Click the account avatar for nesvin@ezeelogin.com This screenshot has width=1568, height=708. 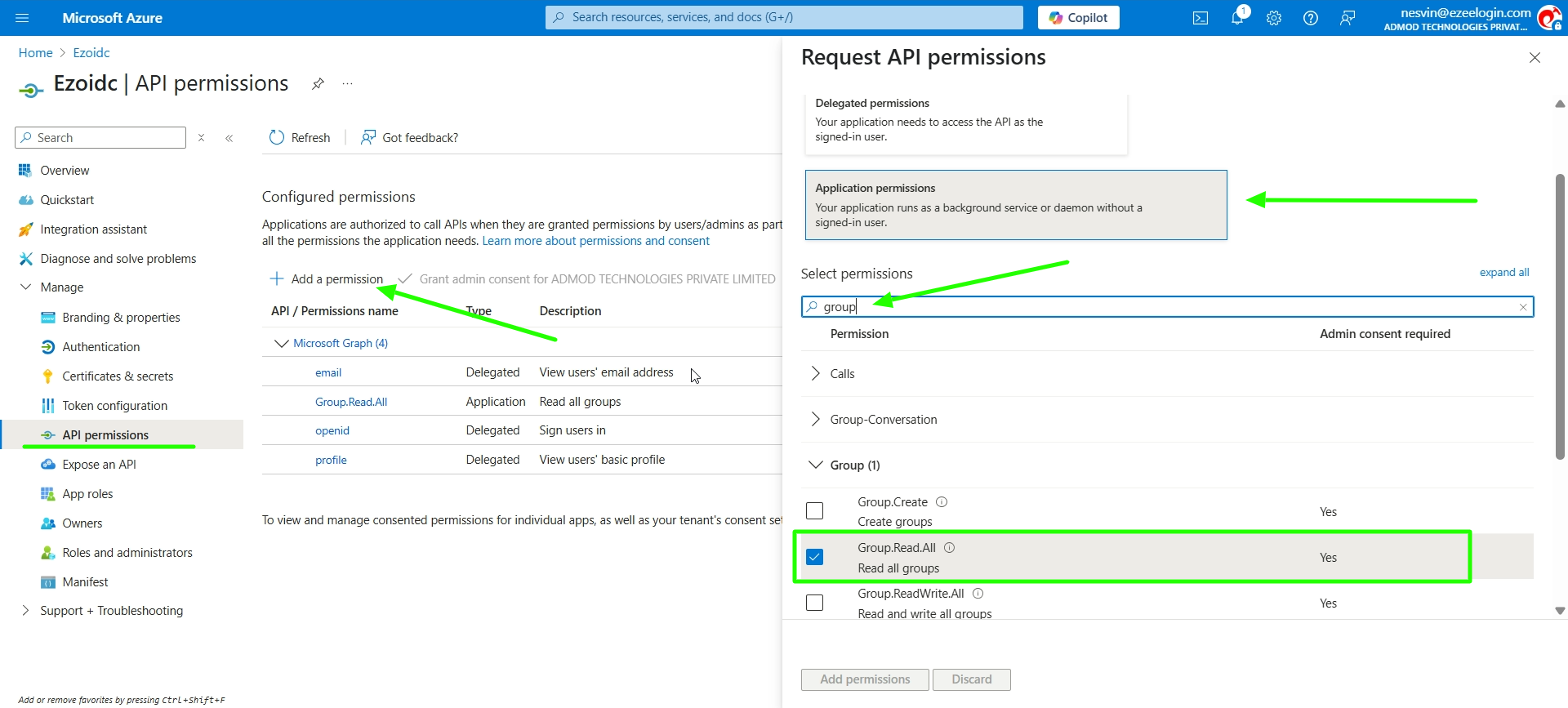pos(1548,18)
